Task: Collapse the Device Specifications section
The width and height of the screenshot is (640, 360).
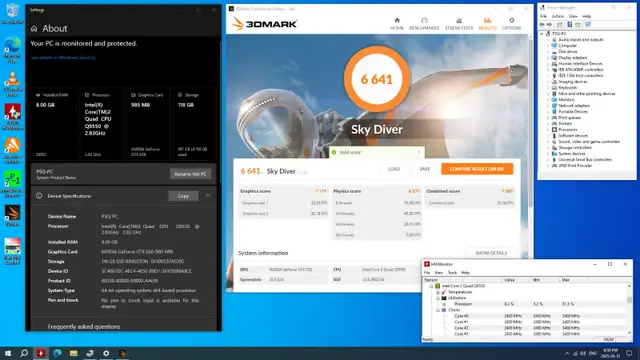Action: (x=208, y=196)
